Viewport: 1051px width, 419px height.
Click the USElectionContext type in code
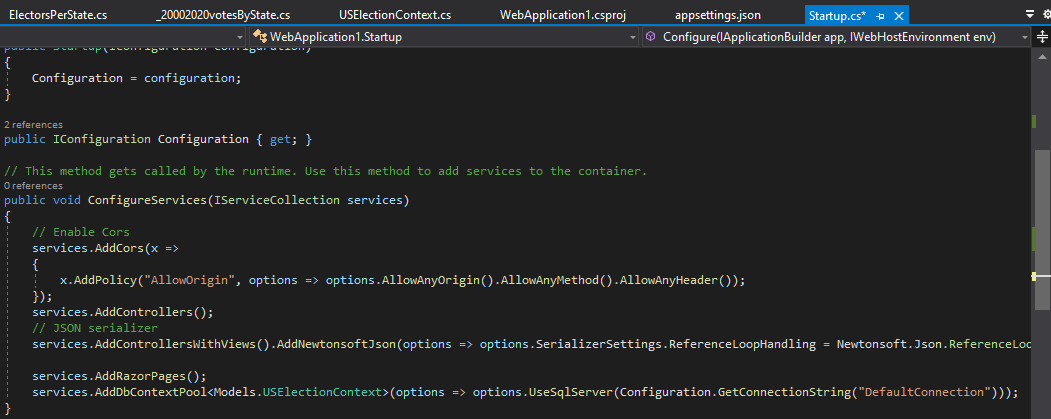[x=321, y=392]
